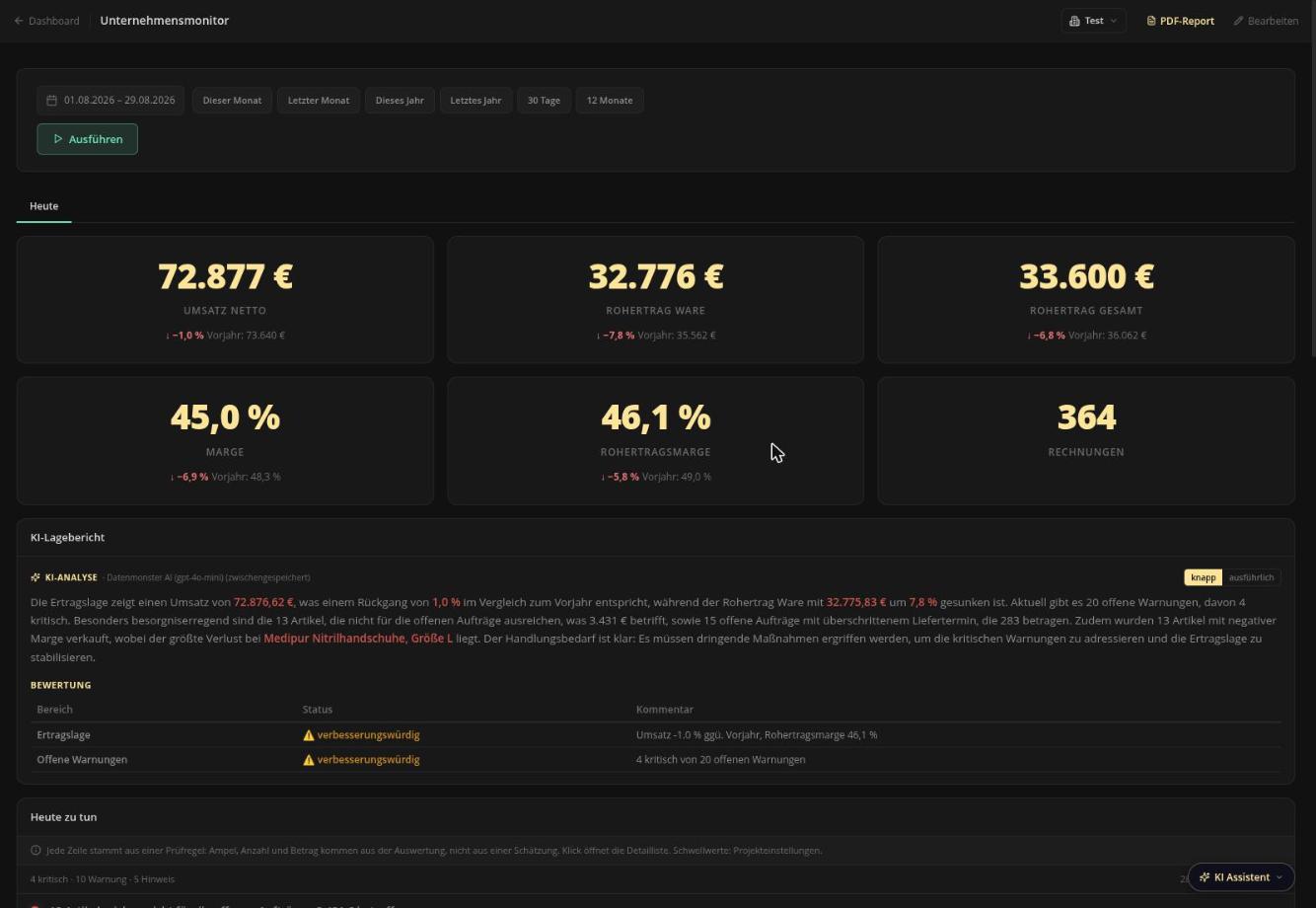The width and height of the screenshot is (1316, 908).
Task: Choose the 30 Tage range
Action: [544, 101]
